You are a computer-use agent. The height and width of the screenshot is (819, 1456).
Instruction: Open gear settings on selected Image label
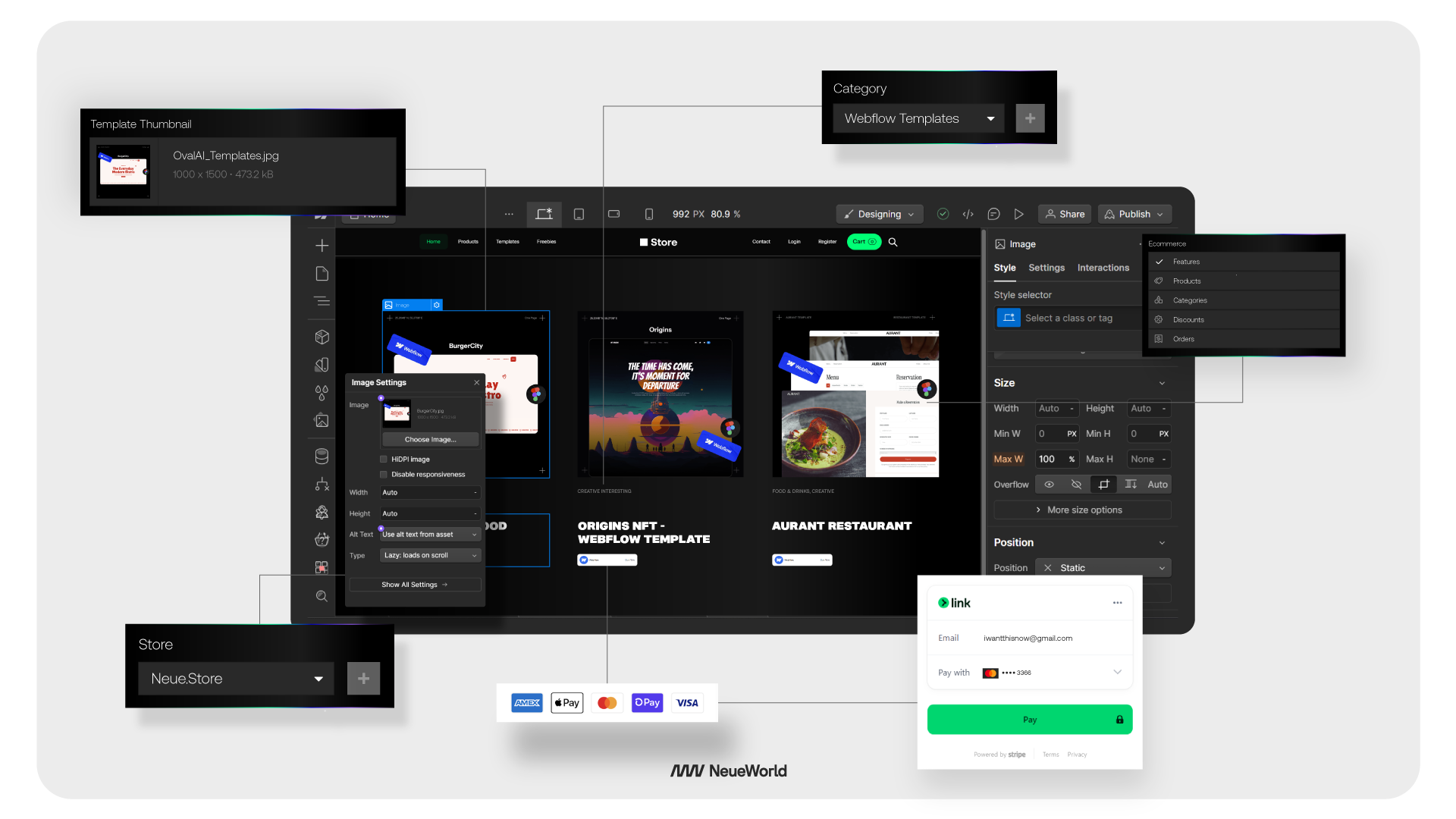(436, 305)
